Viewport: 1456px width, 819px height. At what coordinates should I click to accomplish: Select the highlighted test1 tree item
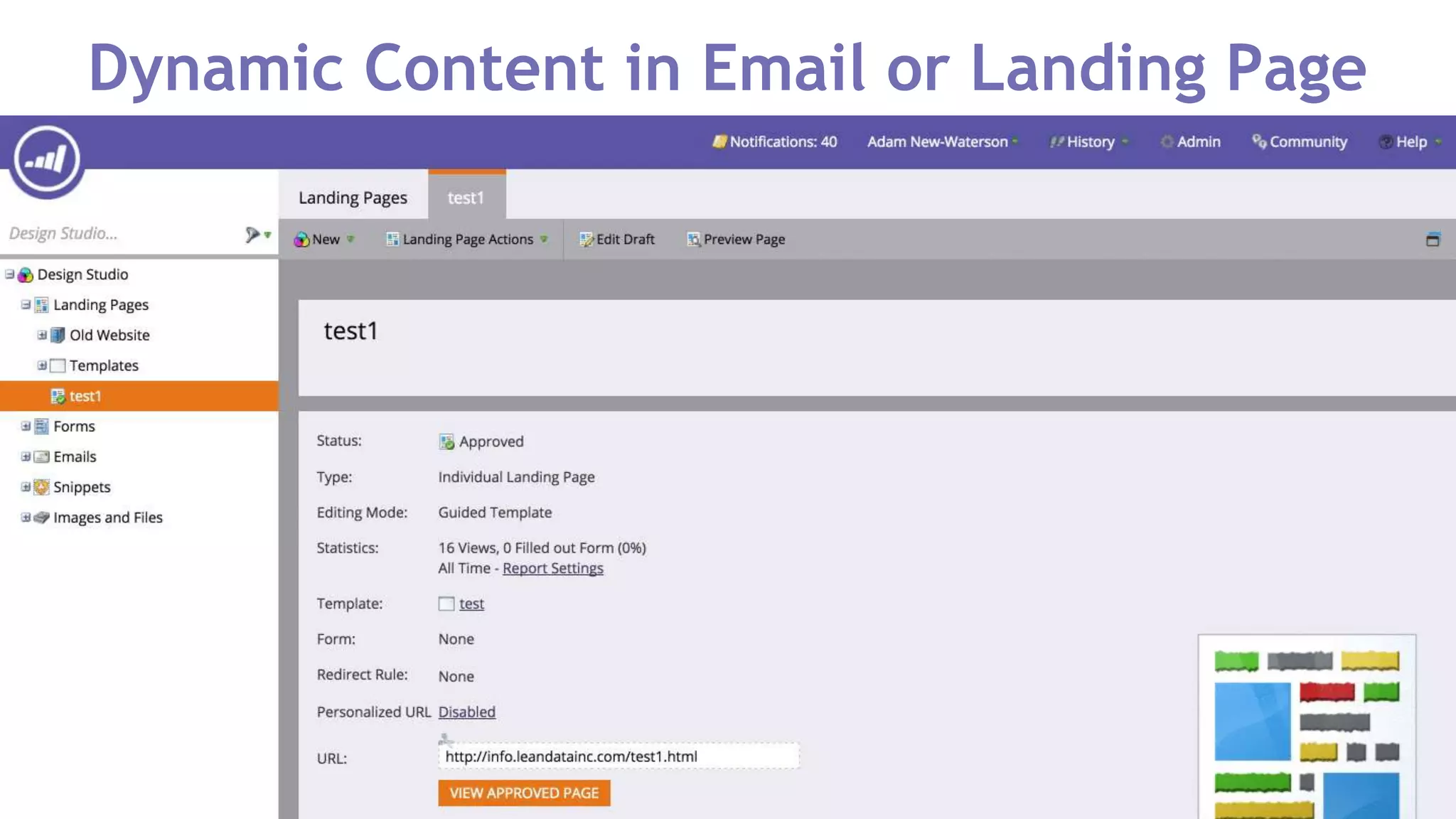pyautogui.click(x=139, y=396)
